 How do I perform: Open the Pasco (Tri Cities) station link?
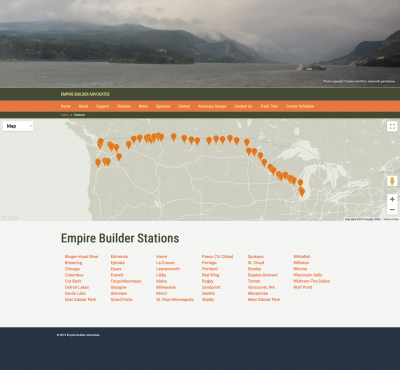click(x=217, y=257)
